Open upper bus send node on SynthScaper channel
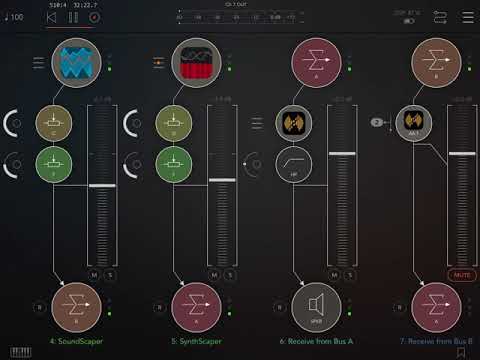The height and width of the screenshot is (360, 480). coord(174,123)
